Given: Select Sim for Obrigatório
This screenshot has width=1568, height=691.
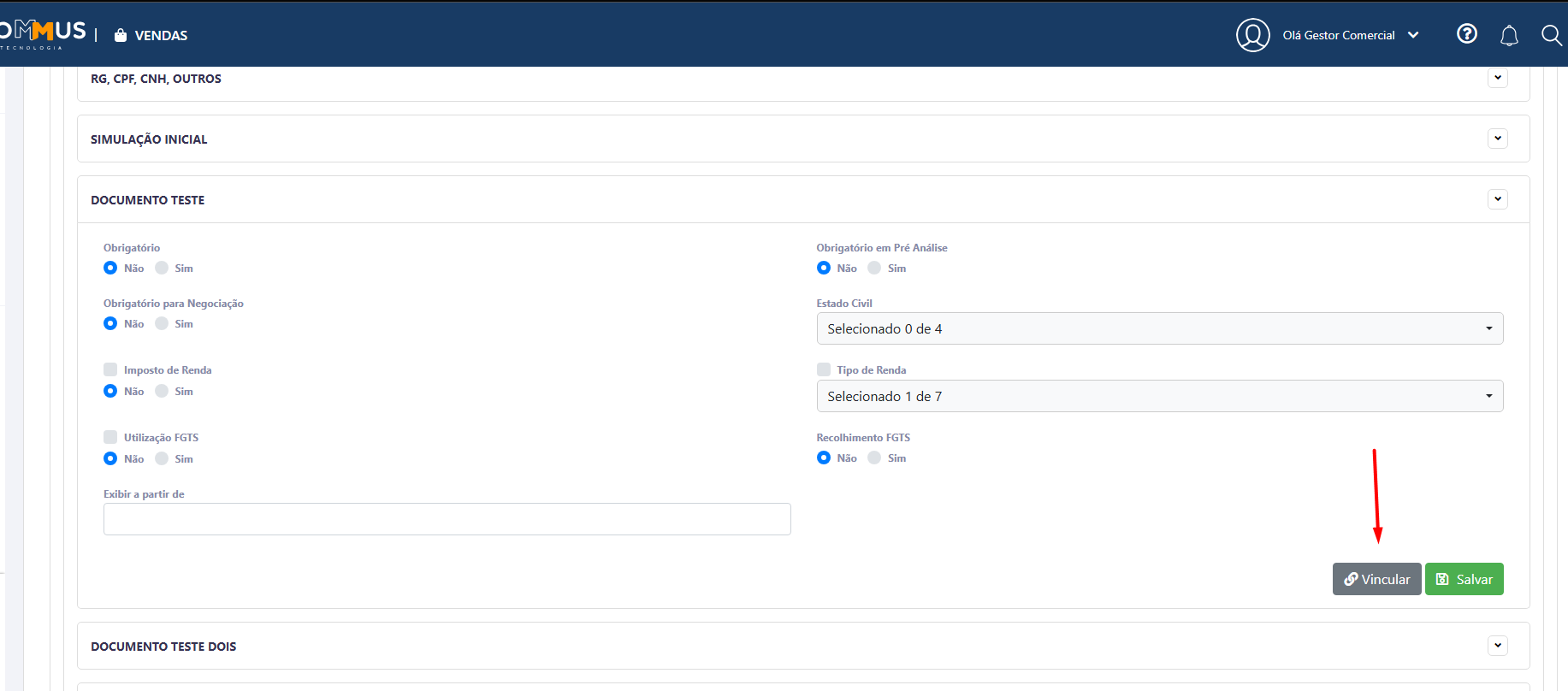Looking at the screenshot, I should [x=162, y=268].
